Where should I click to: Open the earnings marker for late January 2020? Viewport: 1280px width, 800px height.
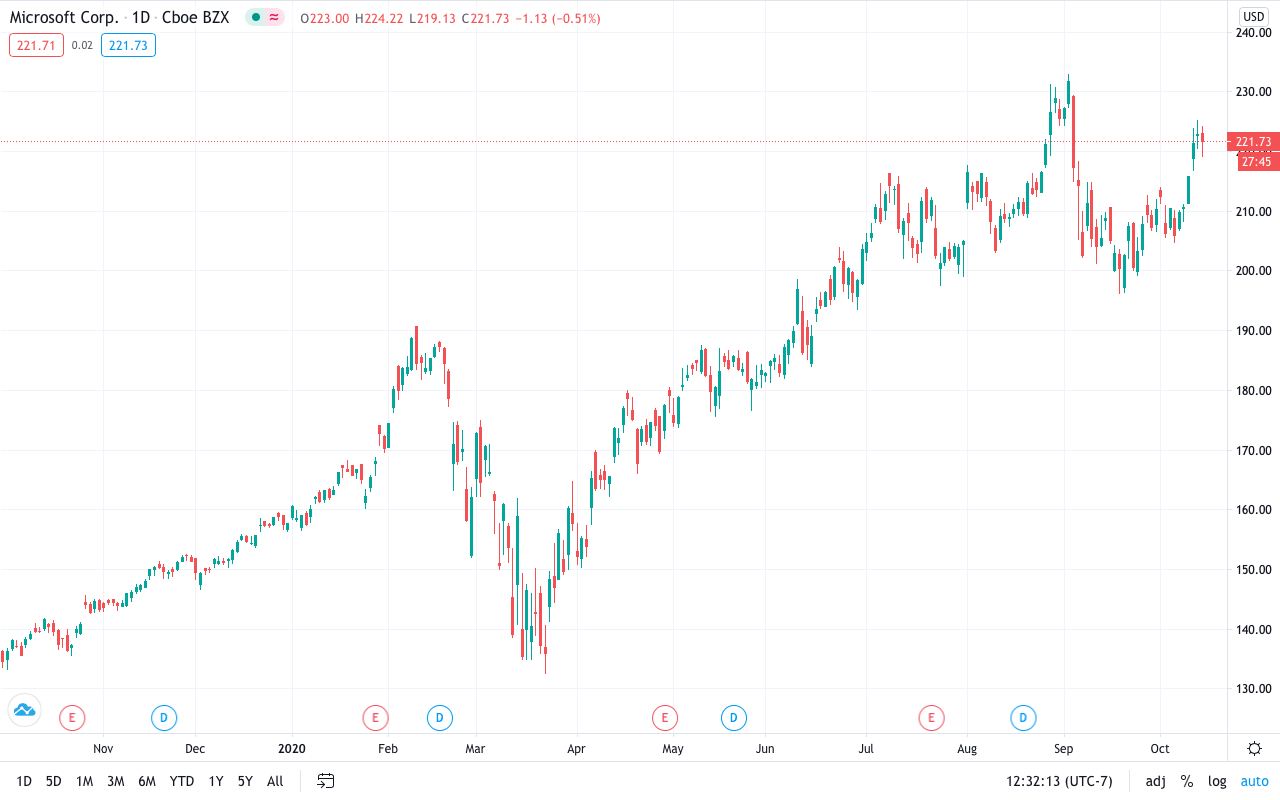coord(374,717)
